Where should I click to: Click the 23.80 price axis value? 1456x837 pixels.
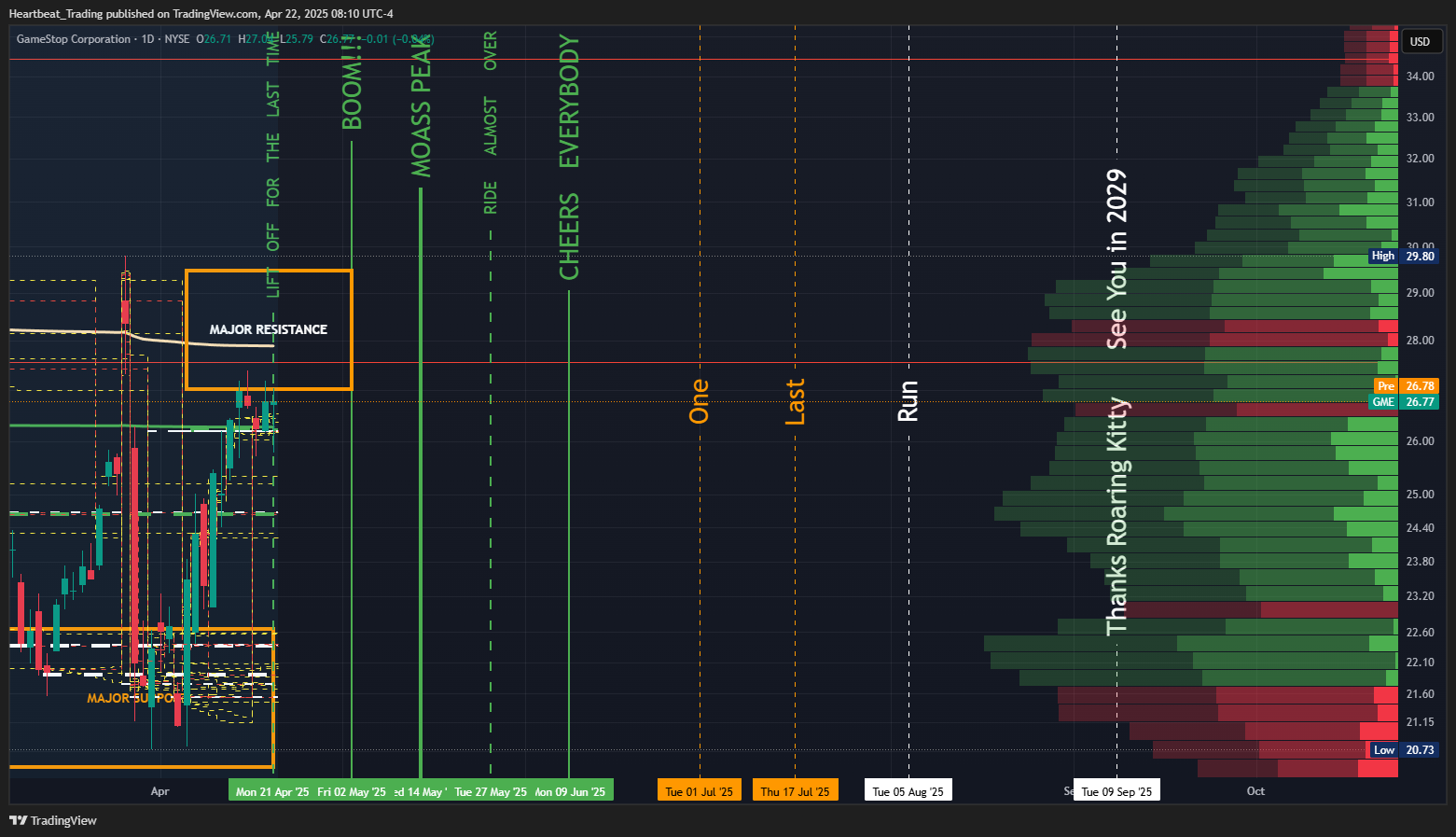[x=1421, y=562]
